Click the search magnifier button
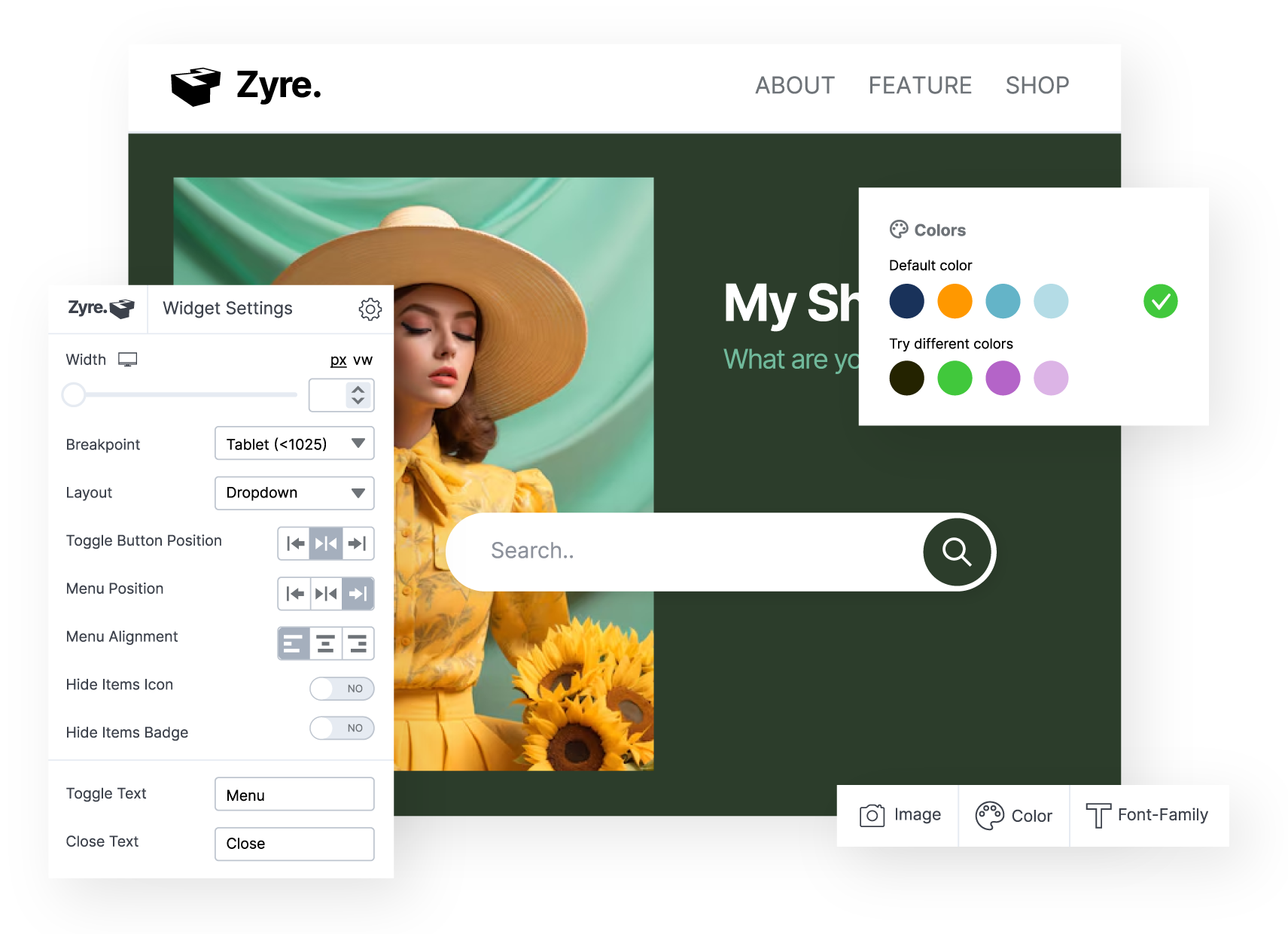Image resolution: width=1288 pixels, height=934 pixels. [x=957, y=552]
